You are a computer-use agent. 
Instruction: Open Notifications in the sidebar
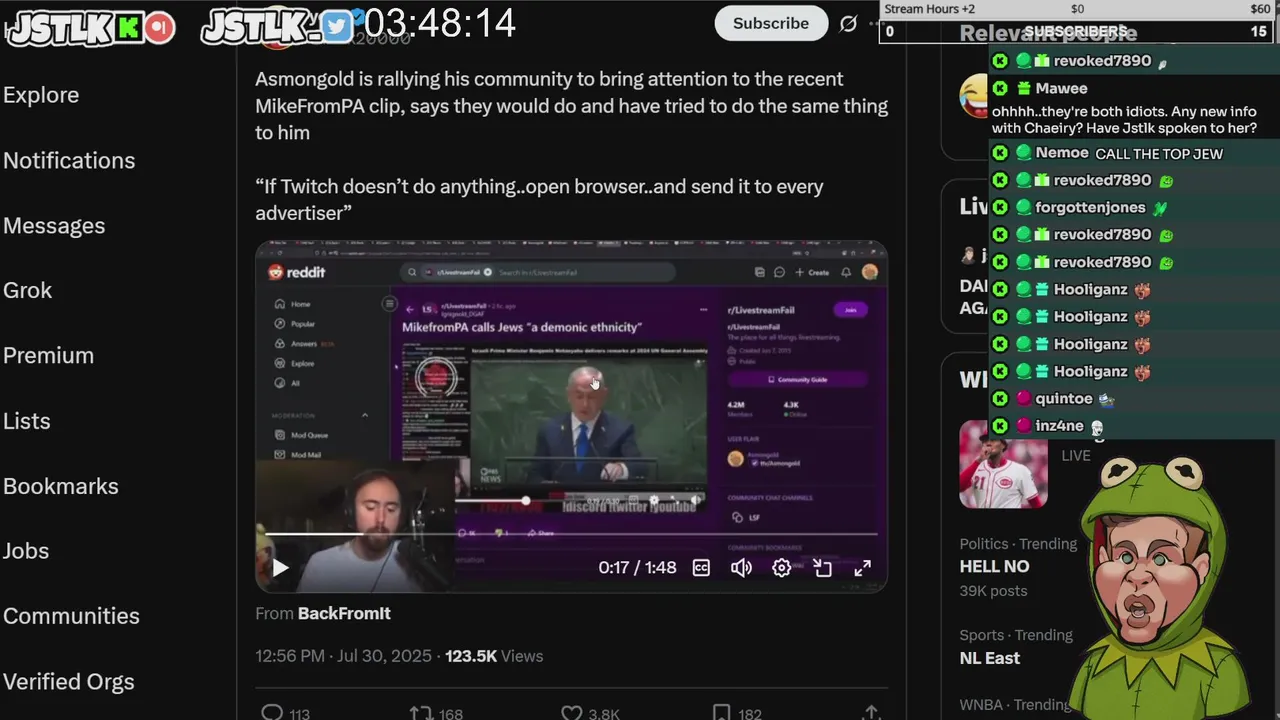(x=69, y=160)
